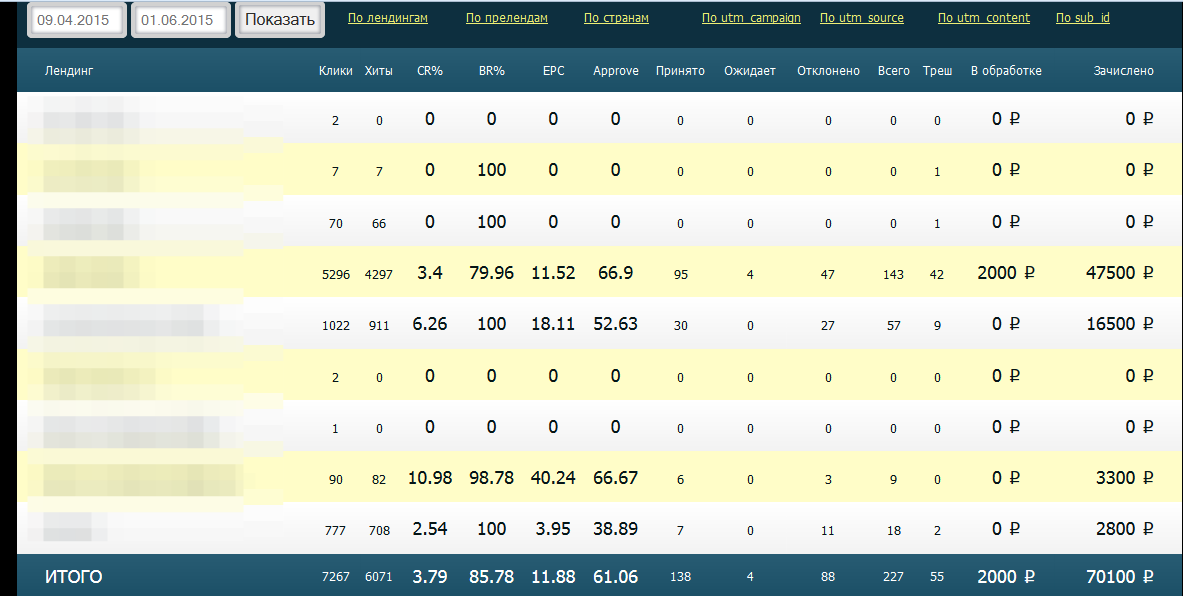This screenshot has width=1183, height=596.
Task: Click the EPC column header
Action: click(553, 71)
